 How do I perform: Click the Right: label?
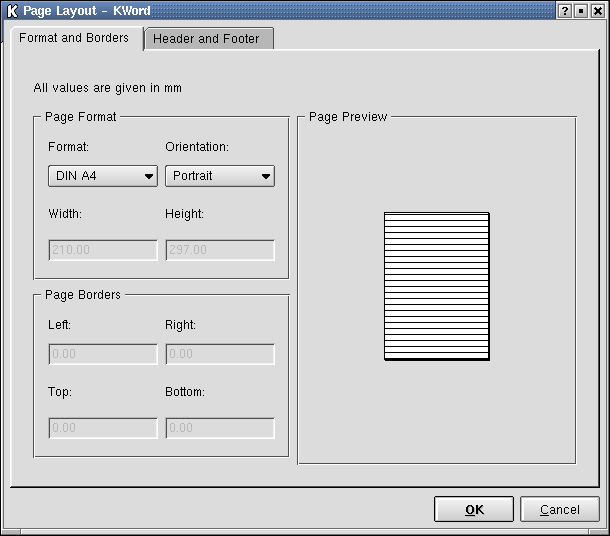[x=181, y=325]
